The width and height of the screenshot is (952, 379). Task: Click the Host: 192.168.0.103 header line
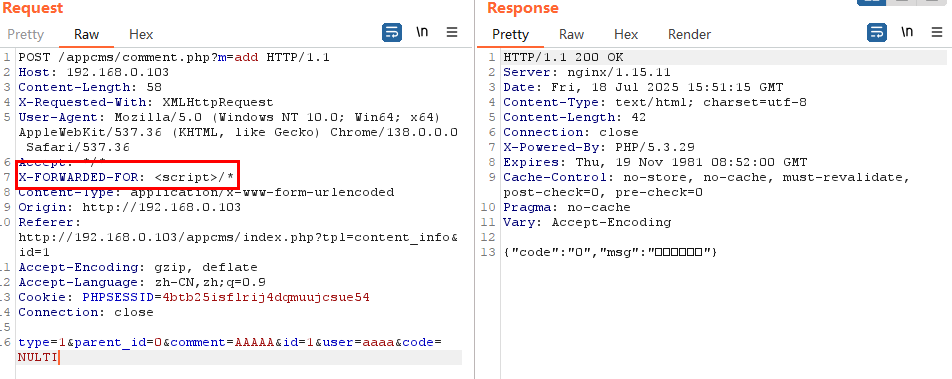[94, 73]
